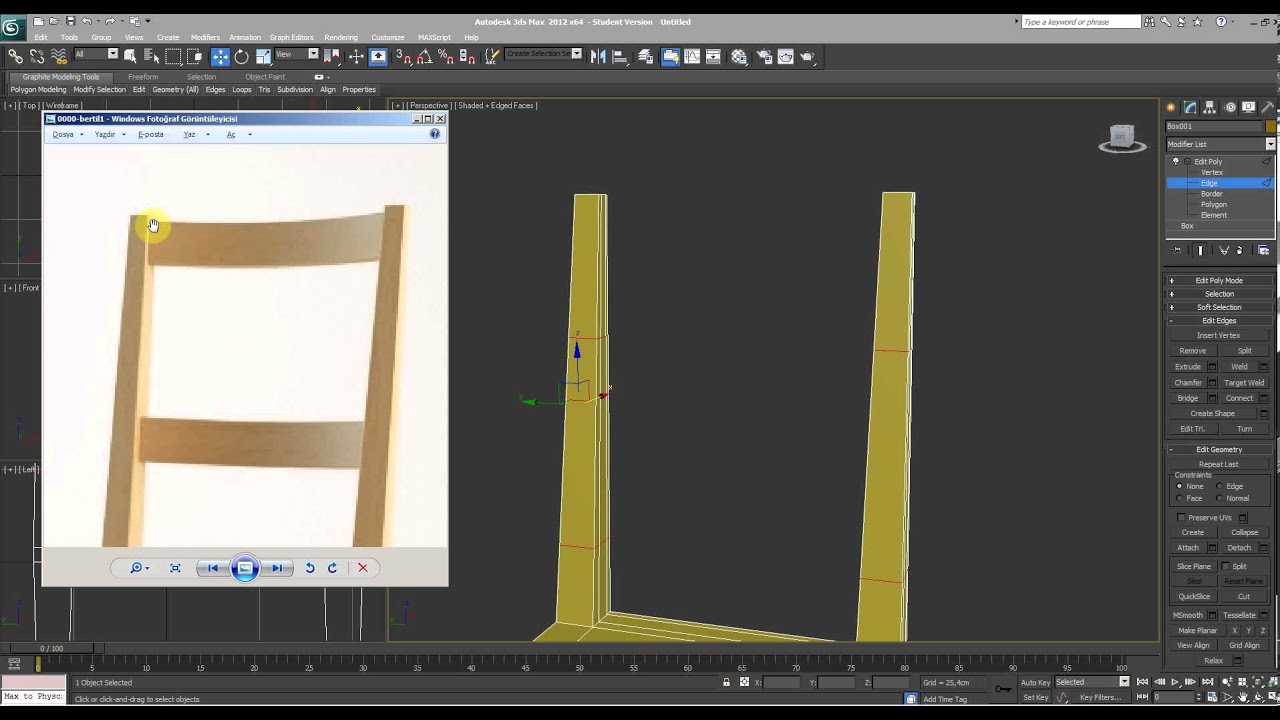Screen dimensions: 1280x720
Task: Select the Polygon sub-object level
Action: [1213, 204]
